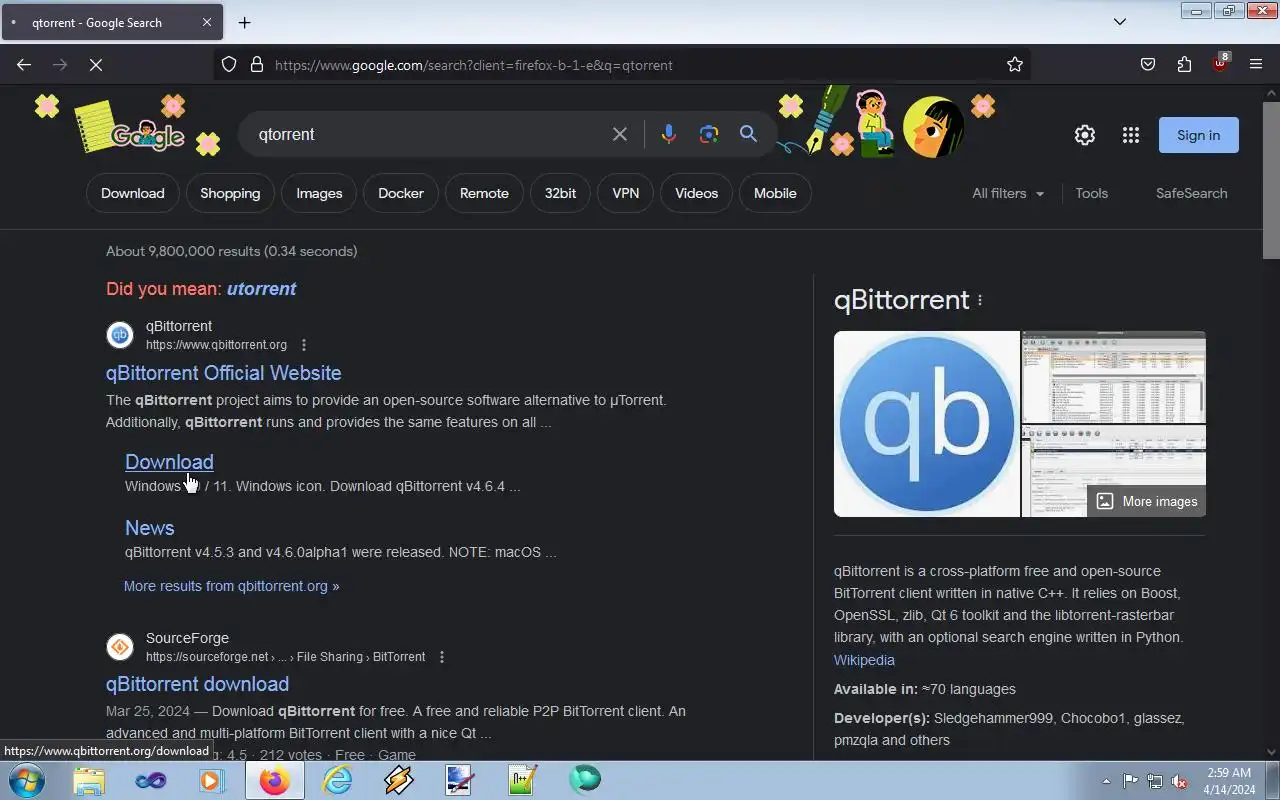Image resolution: width=1280 pixels, height=800 pixels.
Task: Expand the All filters dropdown
Action: pos(1008,193)
